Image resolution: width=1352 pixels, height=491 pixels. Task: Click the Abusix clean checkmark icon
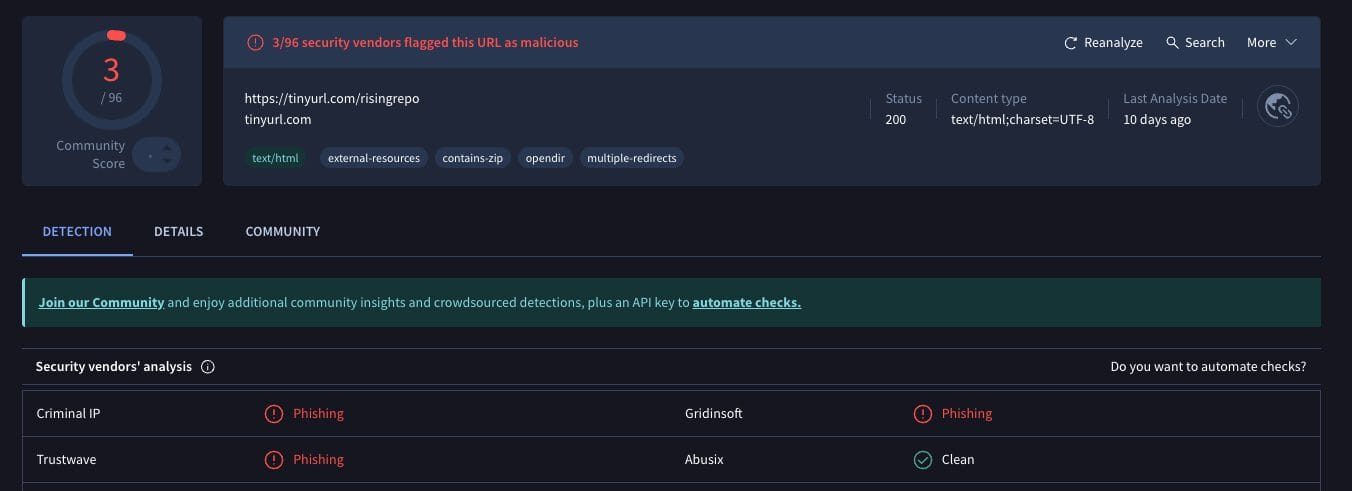[x=922, y=460]
